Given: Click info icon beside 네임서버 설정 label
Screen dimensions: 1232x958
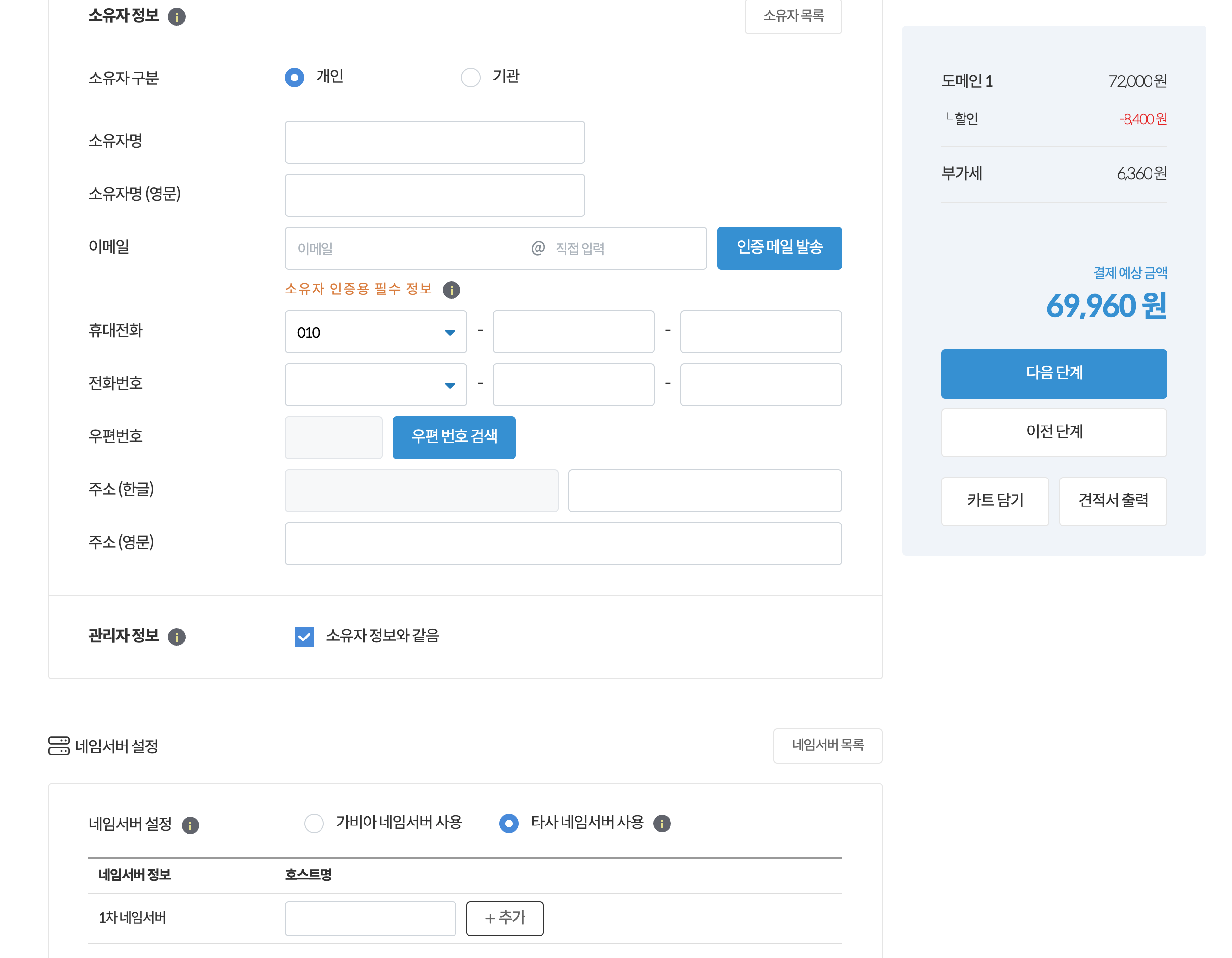Looking at the screenshot, I should (x=190, y=825).
